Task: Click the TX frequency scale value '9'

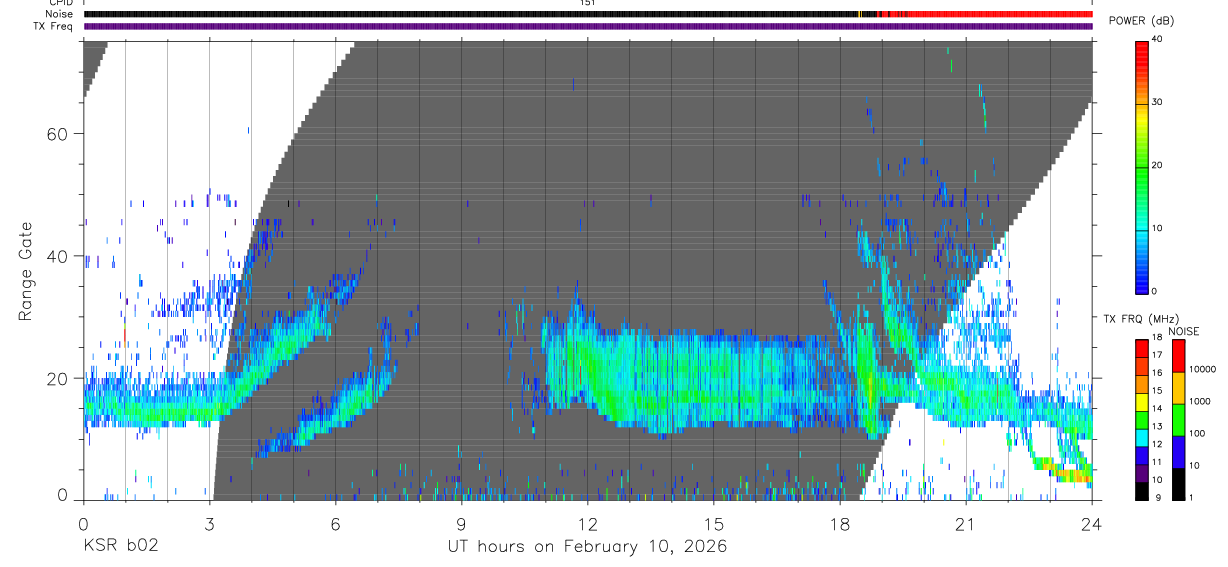Action: 1157,497
